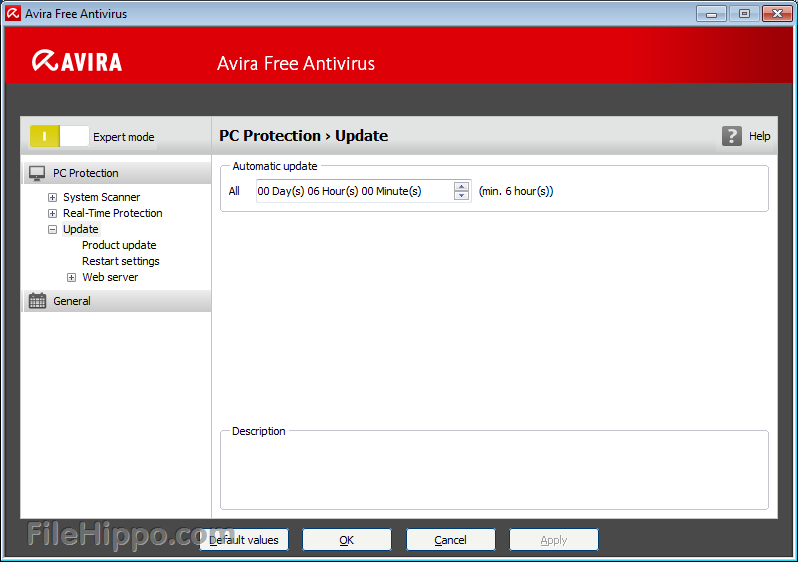Viewport: 798px width, 562px height.
Task: Click the PC Protection monitor icon
Action: click(x=37, y=174)
